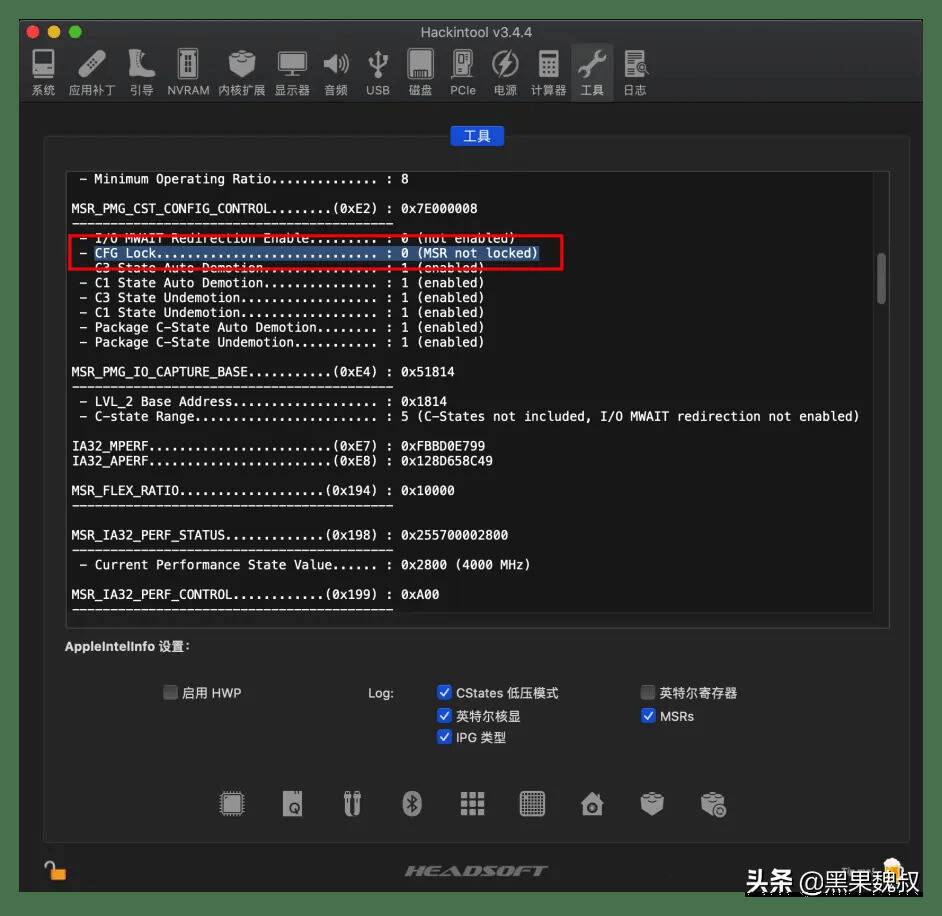This screenshot has height=916, width=942.
Task: Uncheck 英特尔核显 log option
Action: [x=444, y=715]
